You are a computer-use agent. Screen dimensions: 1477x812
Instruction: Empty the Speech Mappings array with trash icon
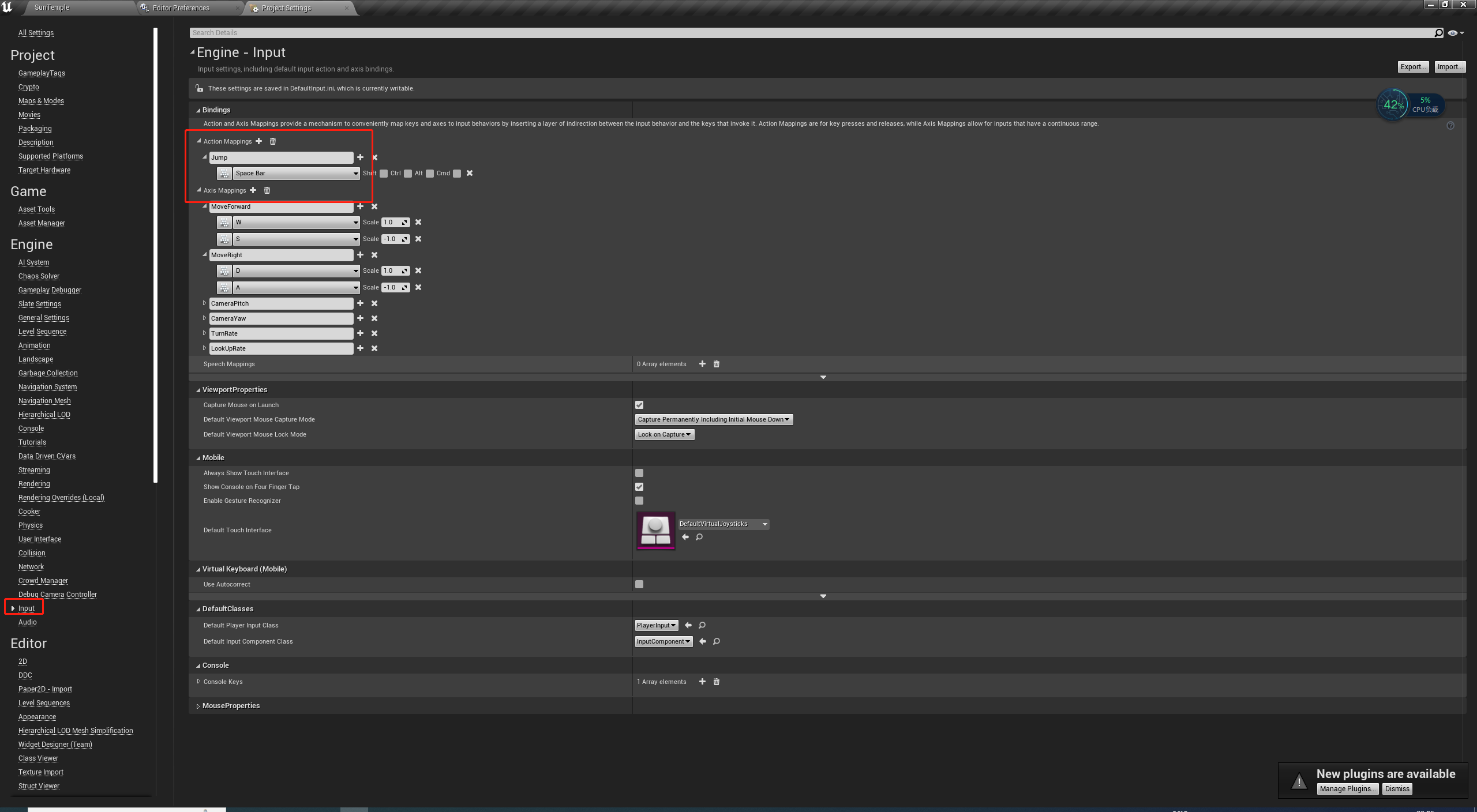[x=717, y=364]
